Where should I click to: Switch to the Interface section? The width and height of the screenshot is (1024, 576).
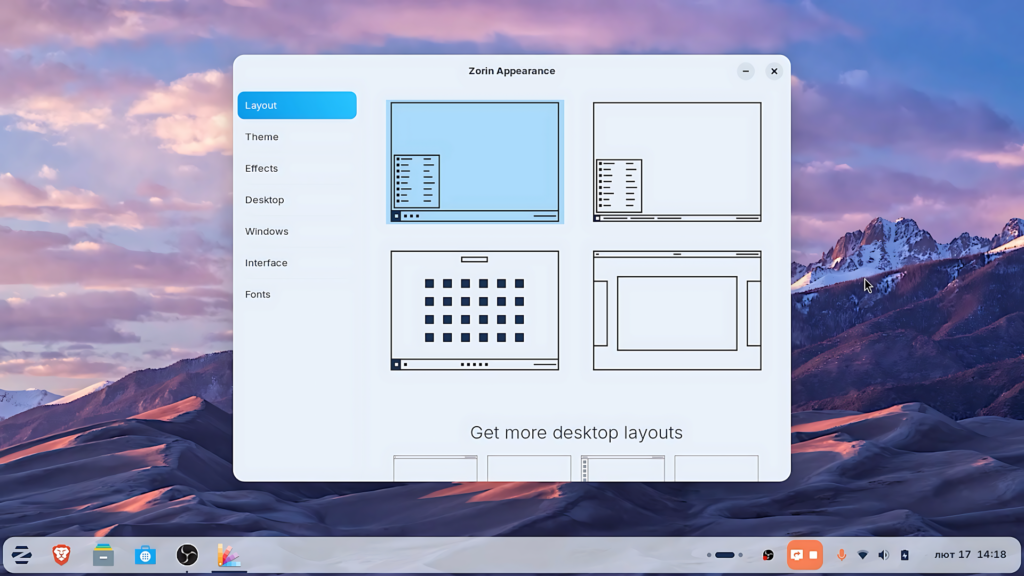[297, 263]
